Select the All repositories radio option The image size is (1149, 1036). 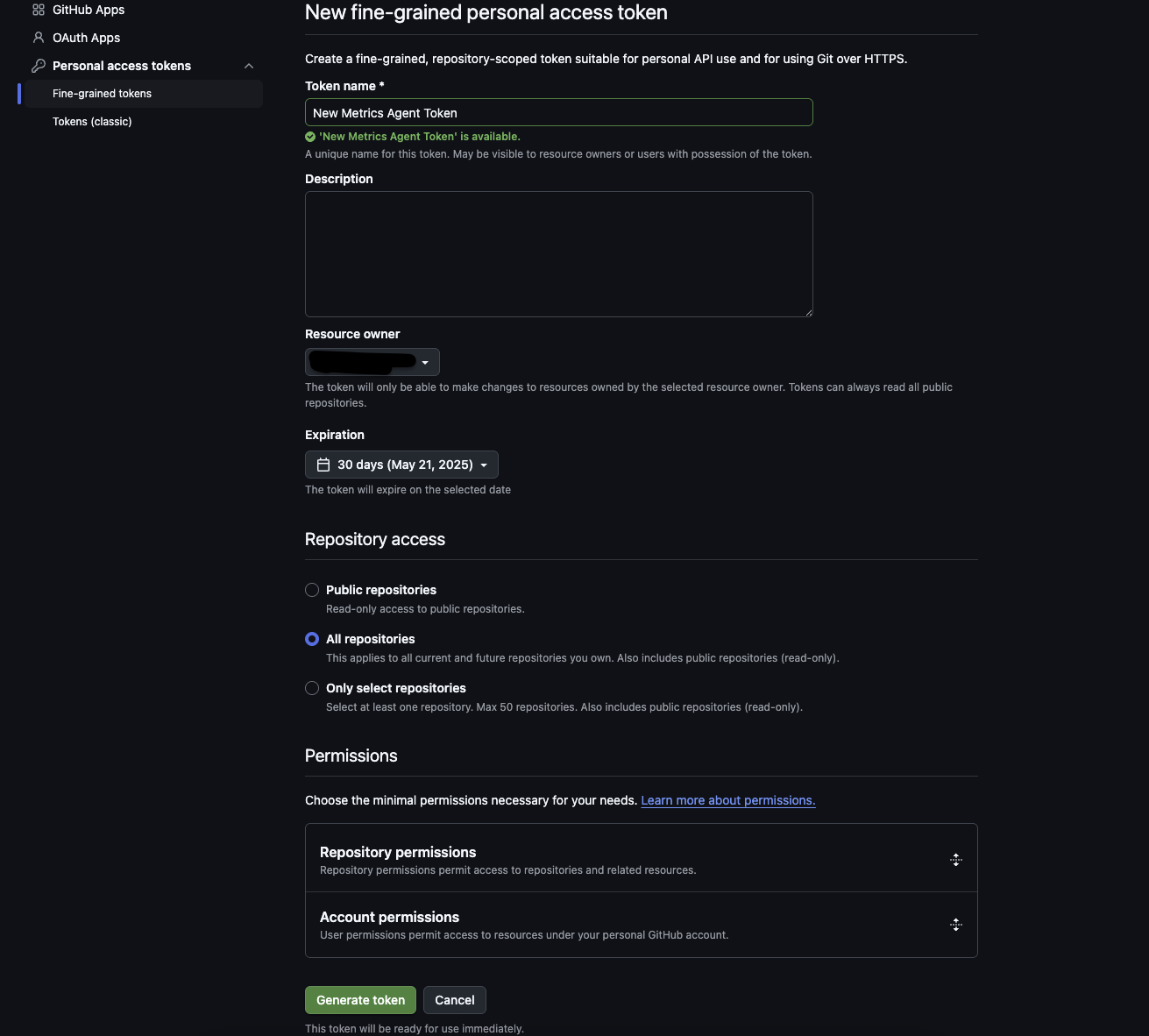(x=312, y=639)
